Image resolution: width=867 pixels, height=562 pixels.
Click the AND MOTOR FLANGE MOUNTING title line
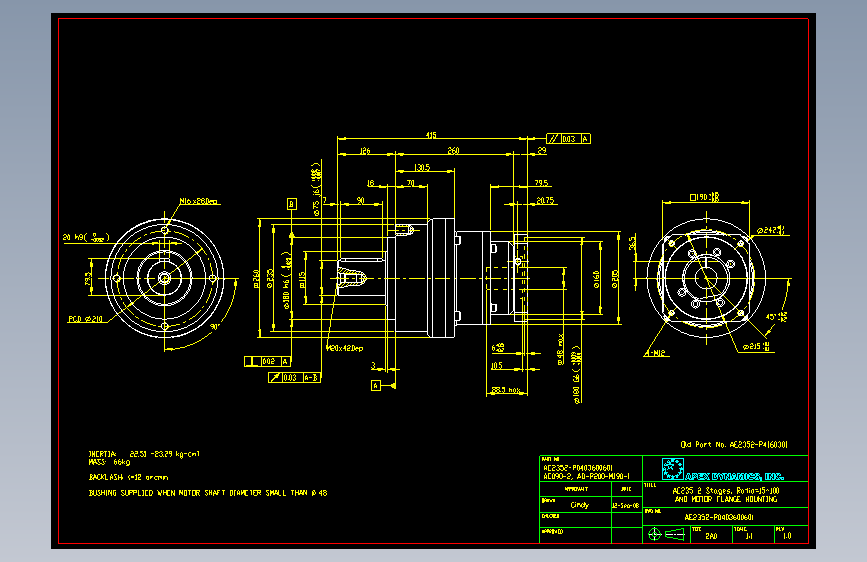(726, 499)
